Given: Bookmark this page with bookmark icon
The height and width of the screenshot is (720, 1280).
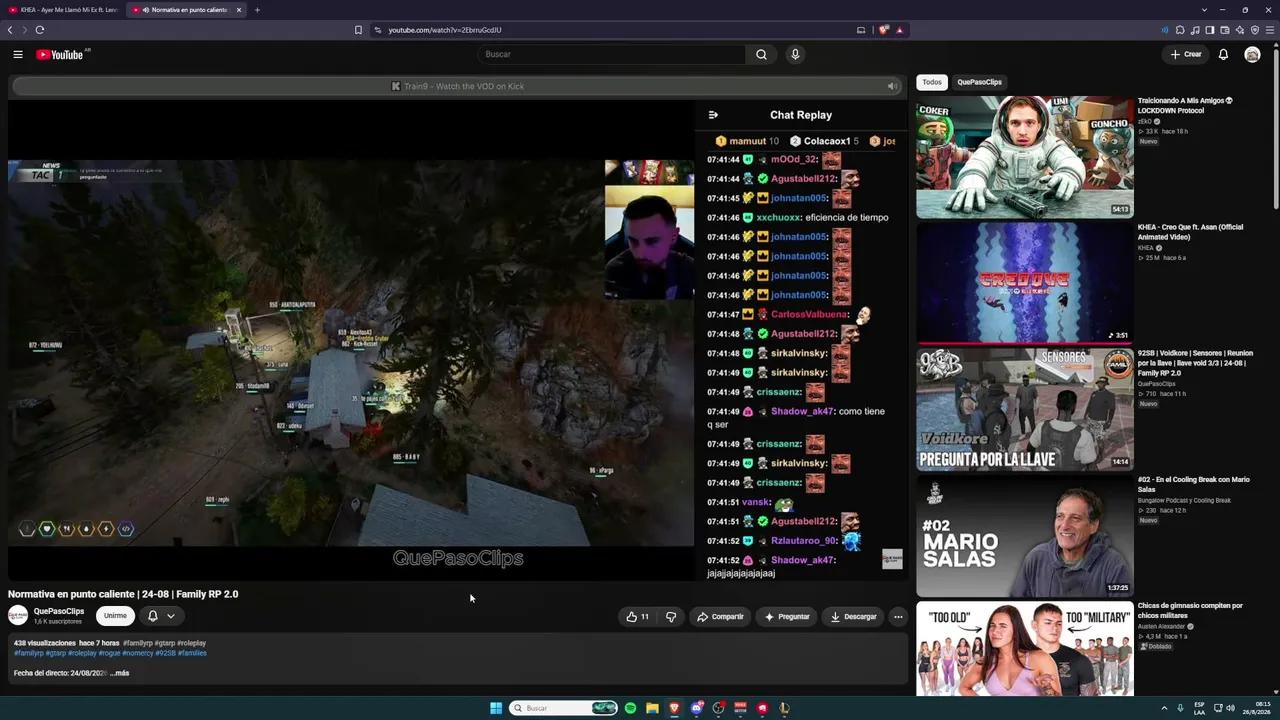Looking at the screenshot, I should pos(358,30).
